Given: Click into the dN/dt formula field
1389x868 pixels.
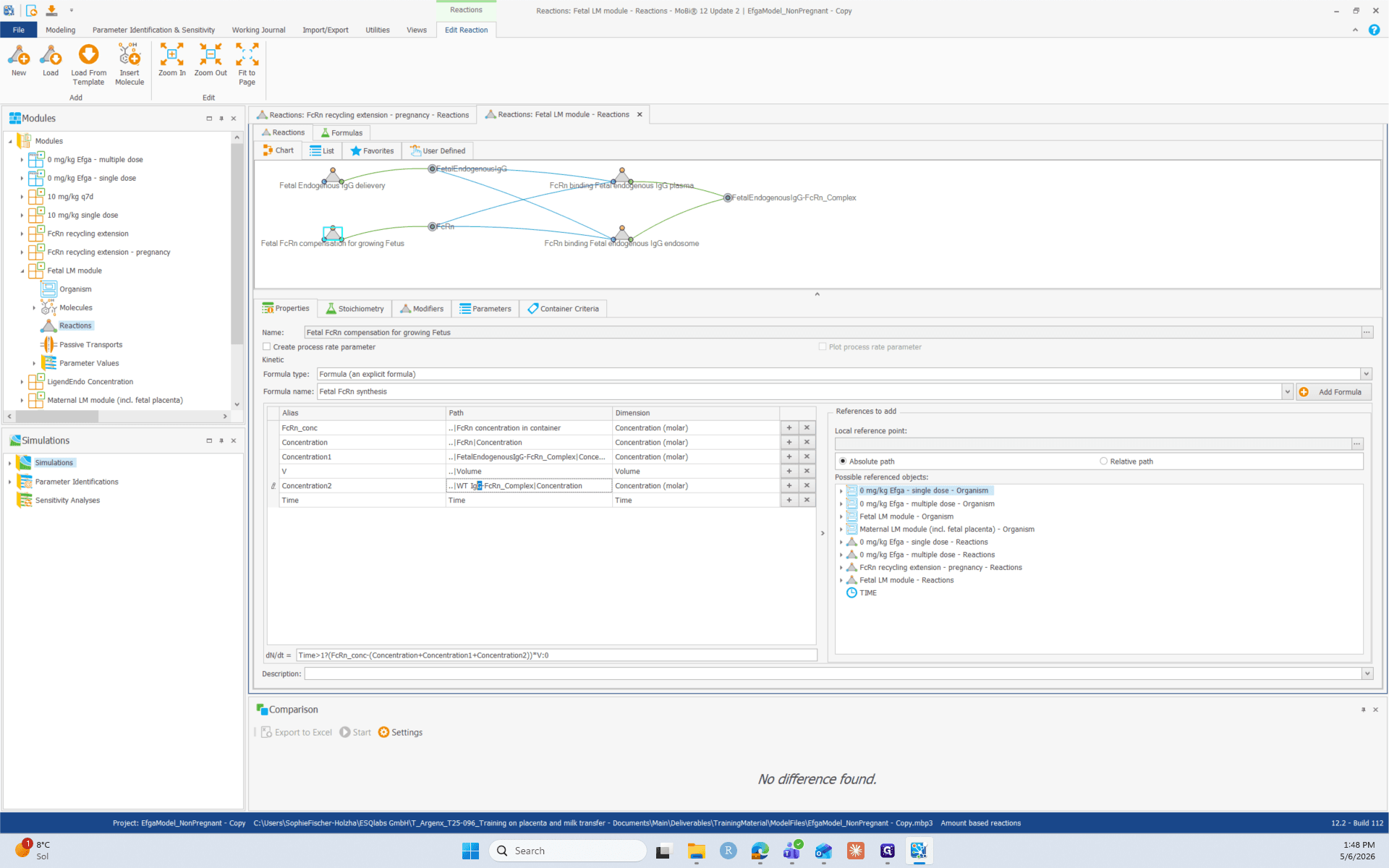Looking at the screenshot, I should (556, 655).
